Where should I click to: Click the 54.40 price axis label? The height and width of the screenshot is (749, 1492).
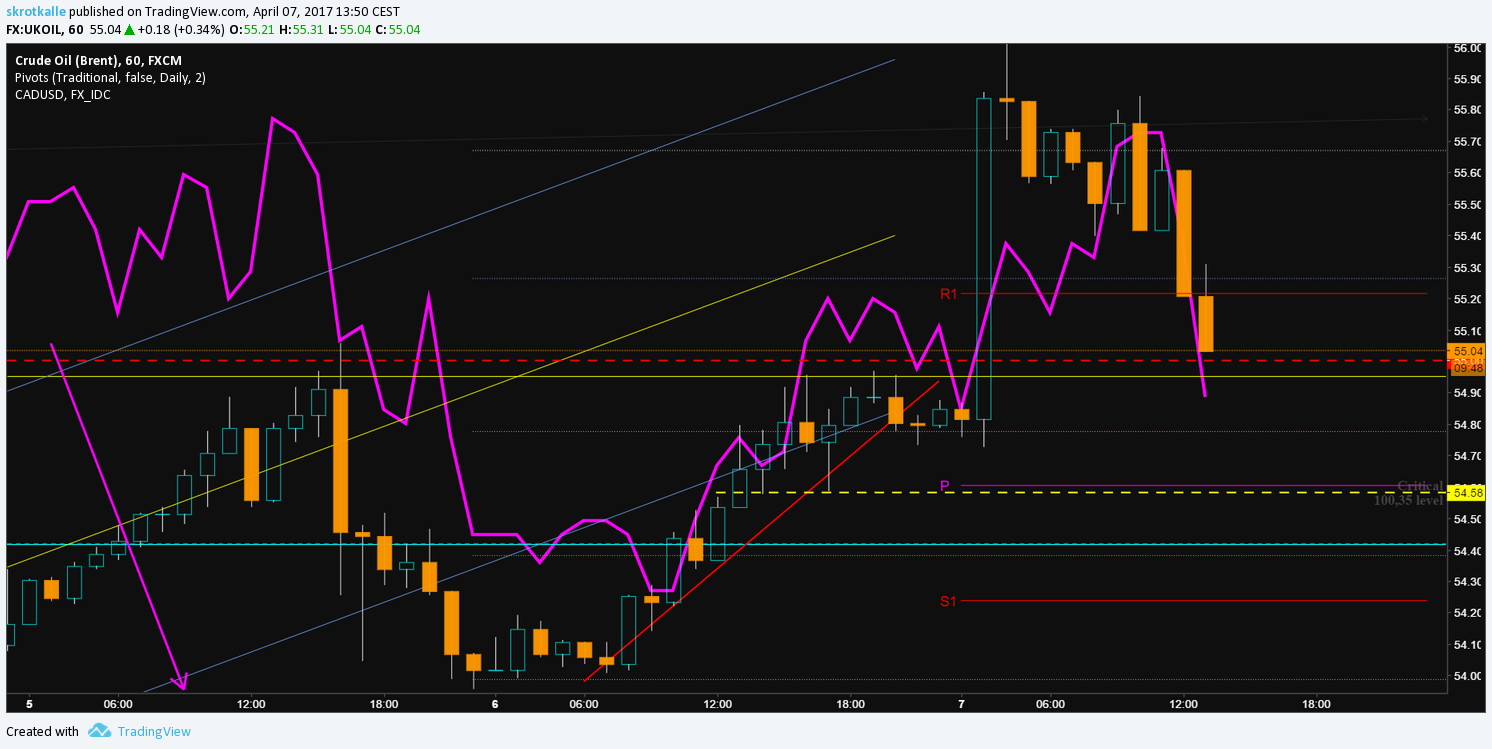(1467, 551)
